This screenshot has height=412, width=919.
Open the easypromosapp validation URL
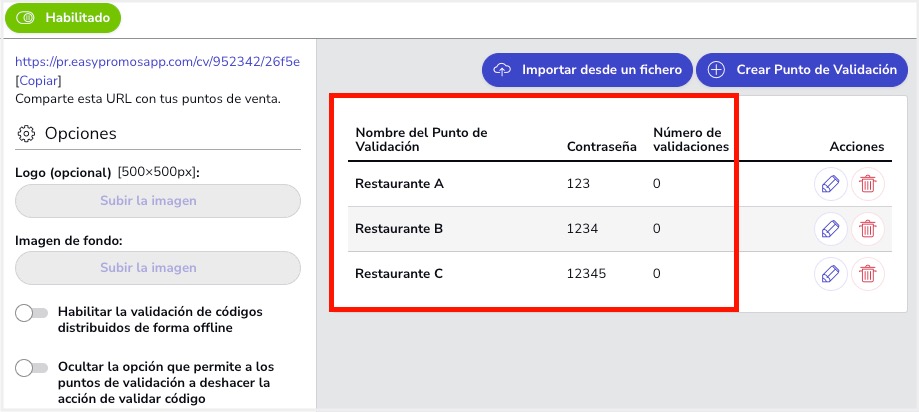[x=158, y=62]
